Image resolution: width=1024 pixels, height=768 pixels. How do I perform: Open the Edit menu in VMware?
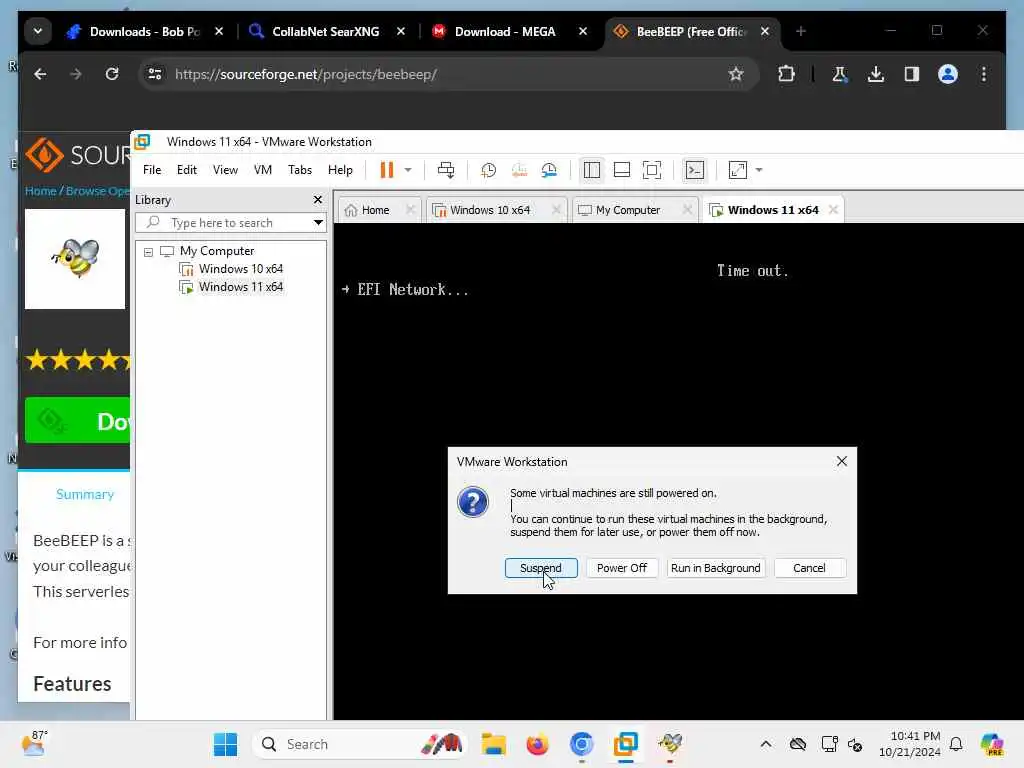coord(187,170)
